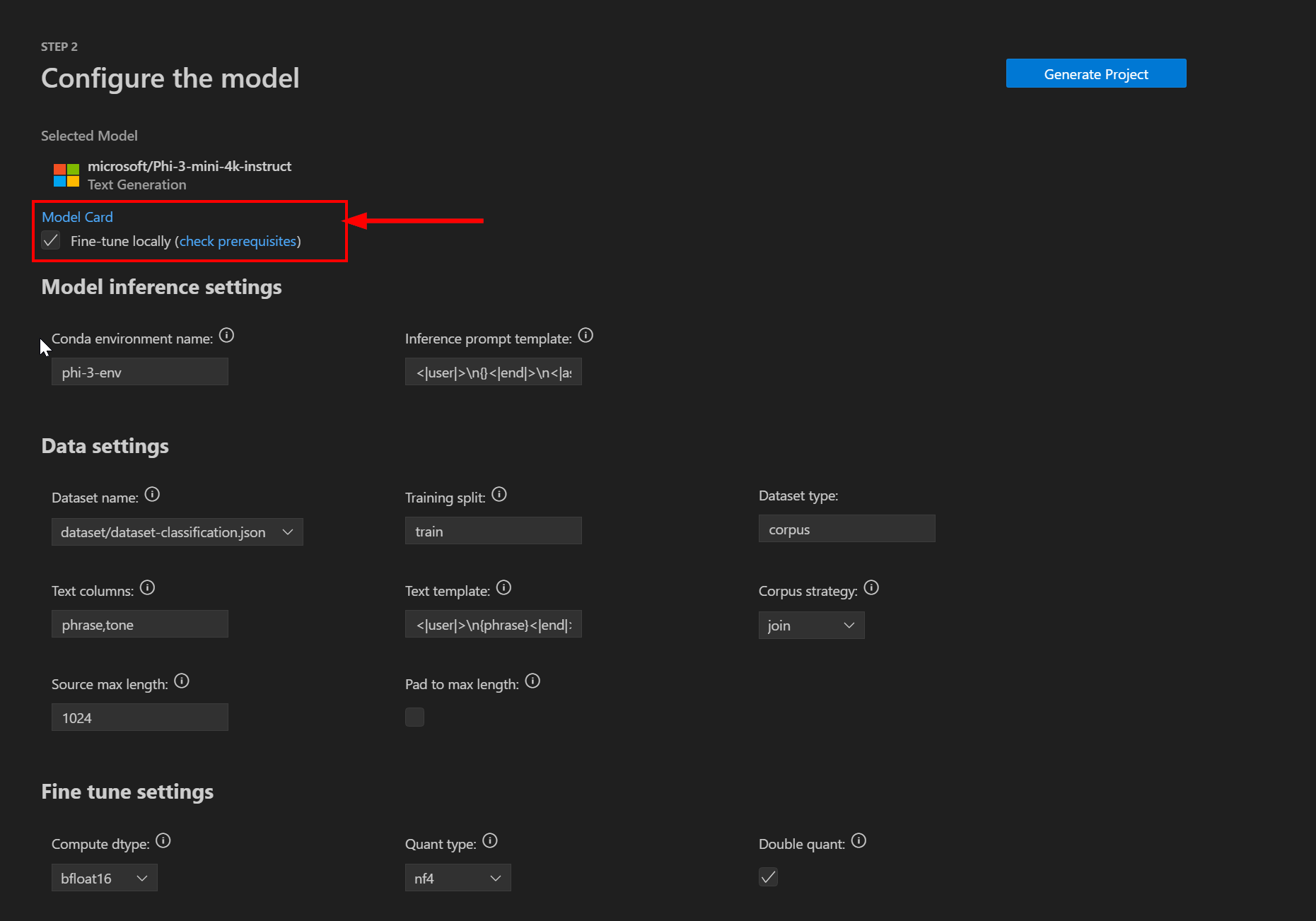View the Corpus strategy info icon

tap(871, 587)
